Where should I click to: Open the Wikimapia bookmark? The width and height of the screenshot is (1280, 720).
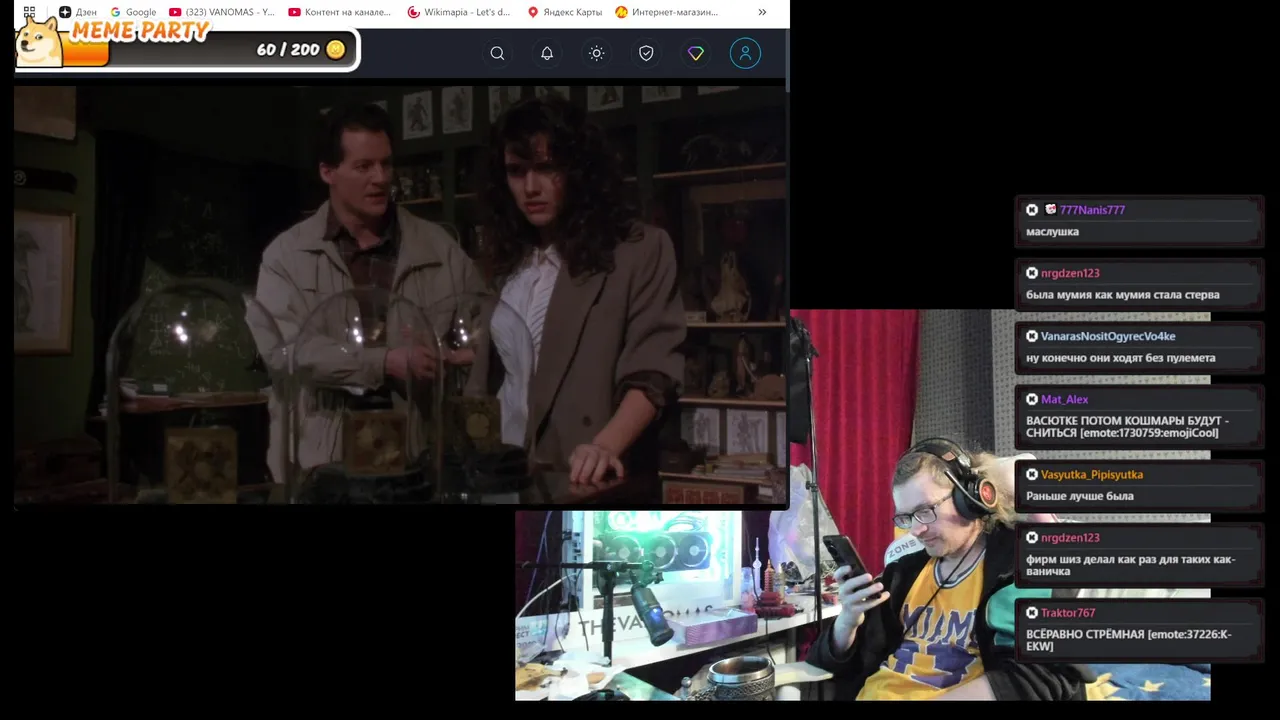point(459,12)
